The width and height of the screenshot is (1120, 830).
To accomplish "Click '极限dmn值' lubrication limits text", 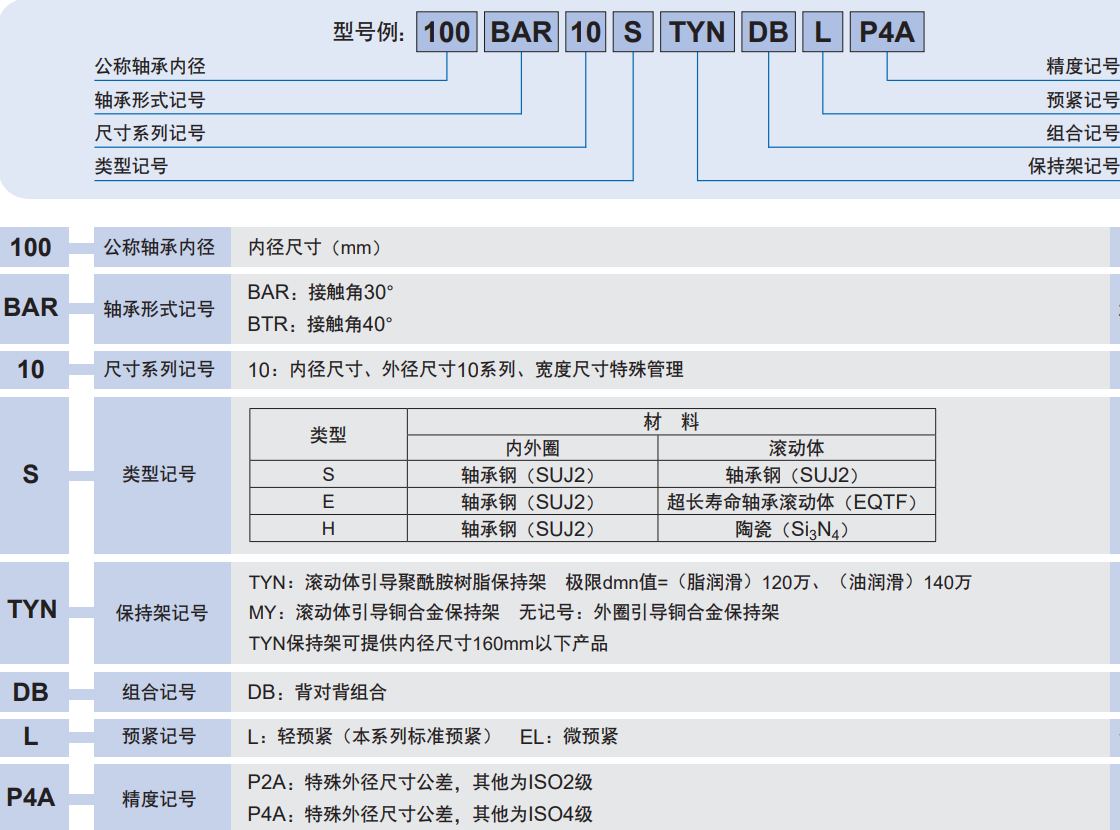I will coord(769,582).
